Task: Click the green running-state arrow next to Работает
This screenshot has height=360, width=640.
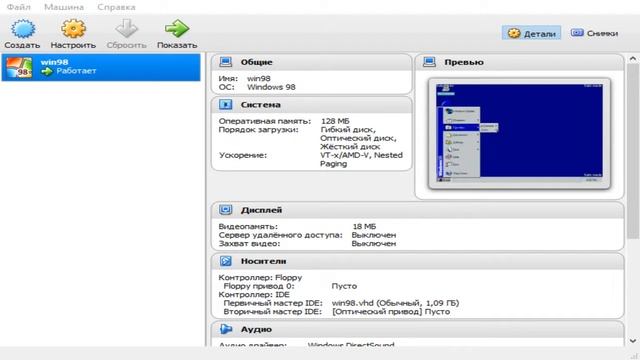Action: [x=47, y=71]
